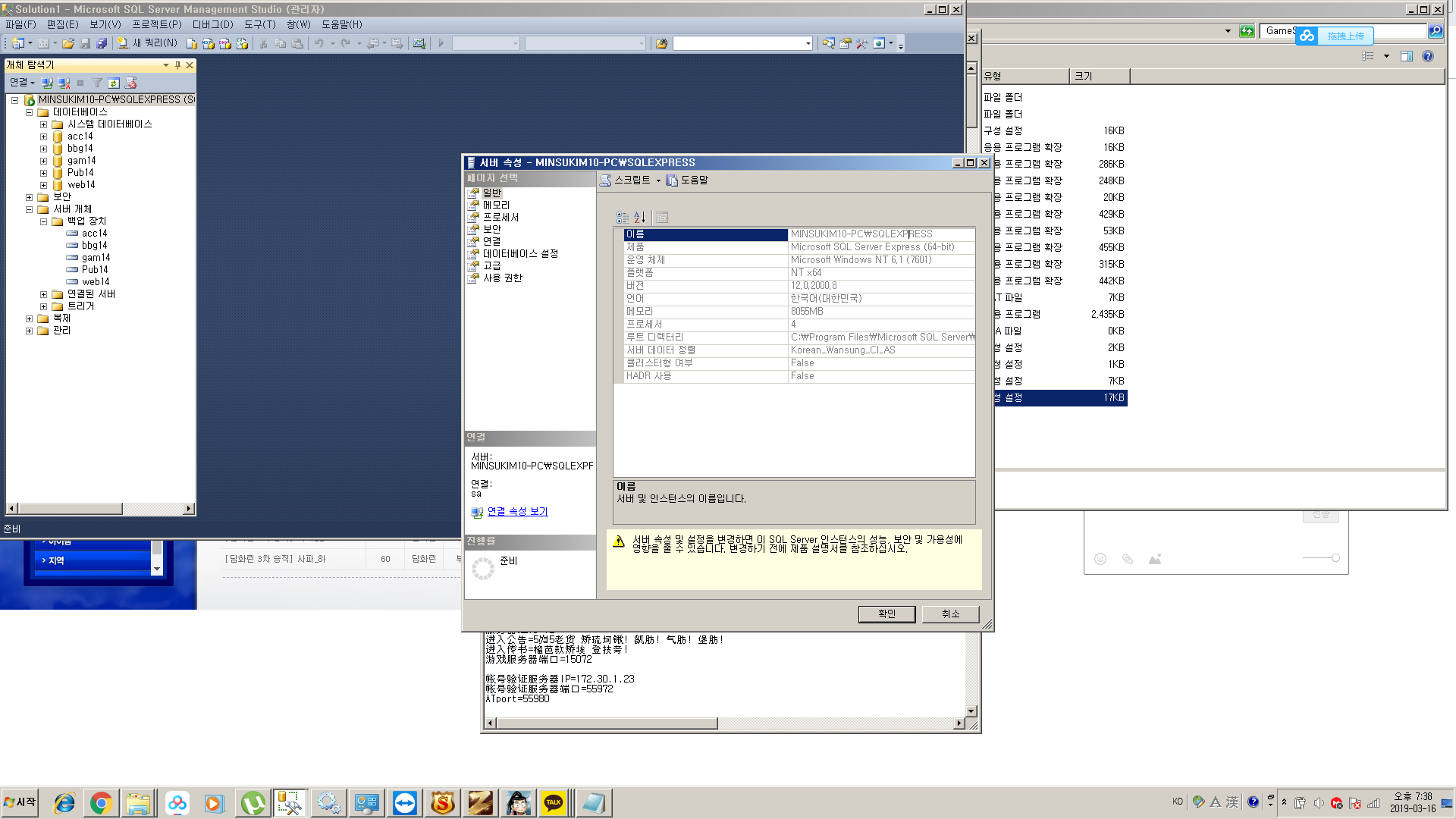Expand the 시스템 데이터베이스 folder
The image size is (1456, 819).
coord(43,124)
